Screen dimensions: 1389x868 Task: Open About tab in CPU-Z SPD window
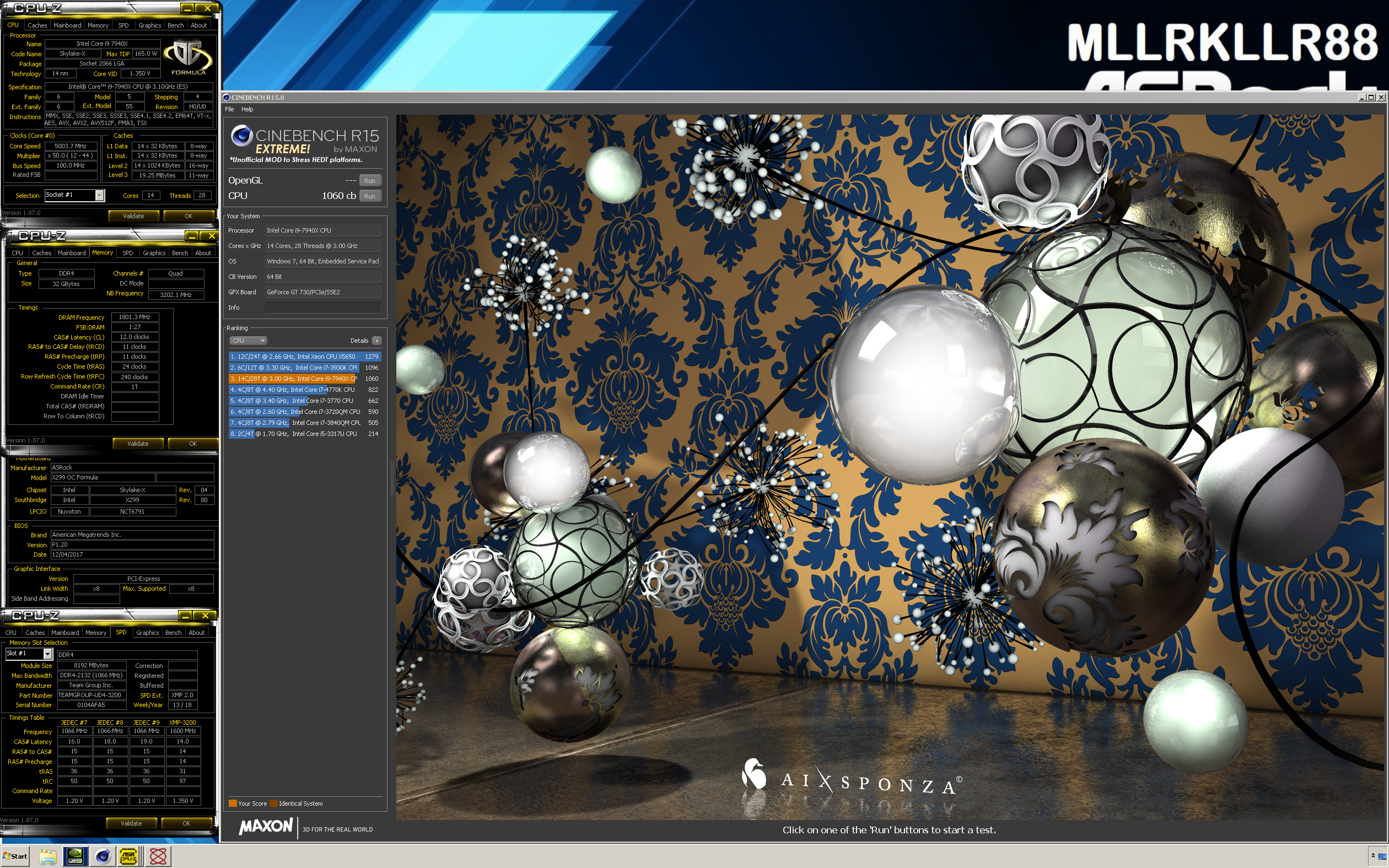[196, 633]
